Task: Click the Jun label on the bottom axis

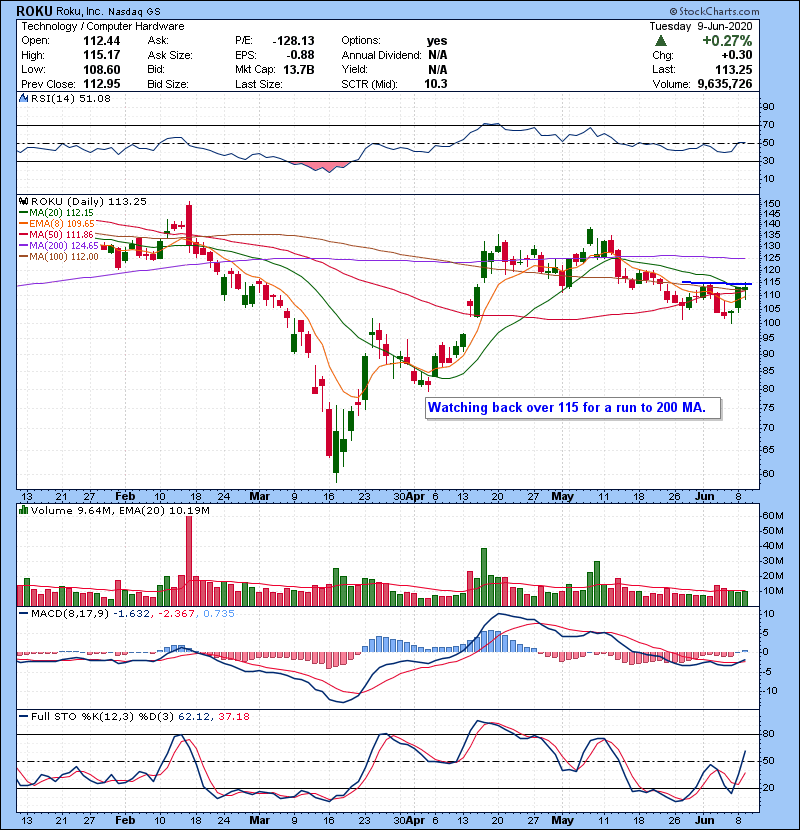Action: point(704,820)
